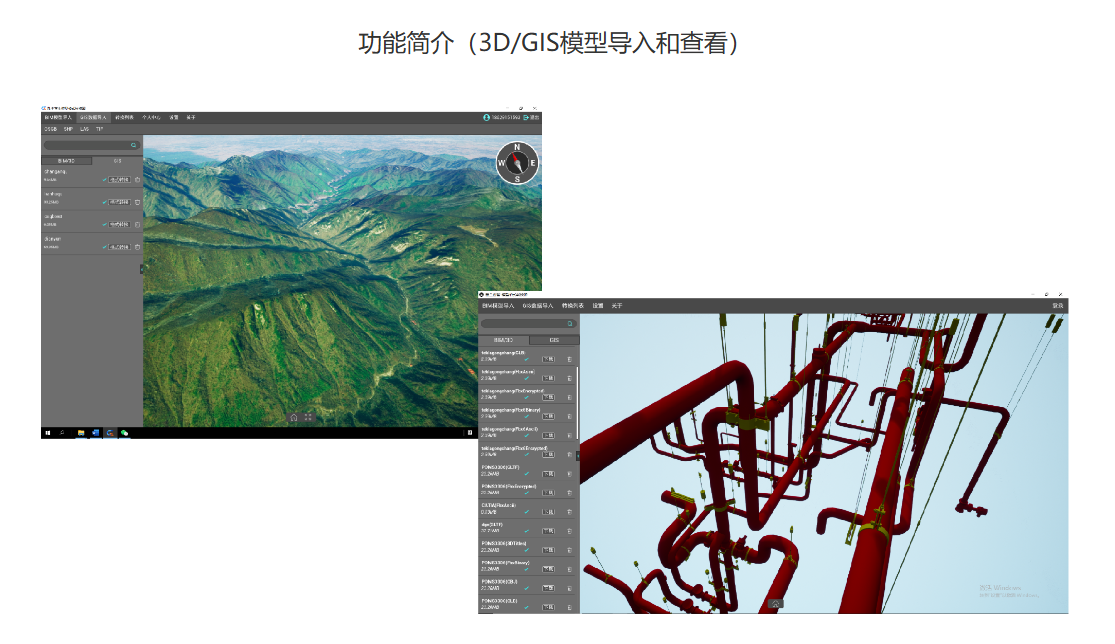The height and width of the screenshot is (644, 1115).
Task: Open Windows Start button on taskbar
Action: pyautogui.click(x=48, y=433)
